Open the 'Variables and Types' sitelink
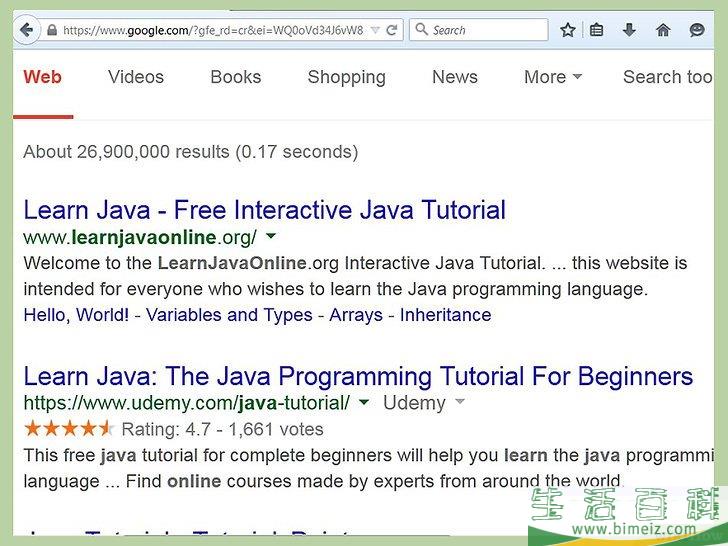The image size is (728, 546). click(x=229, y=315)
